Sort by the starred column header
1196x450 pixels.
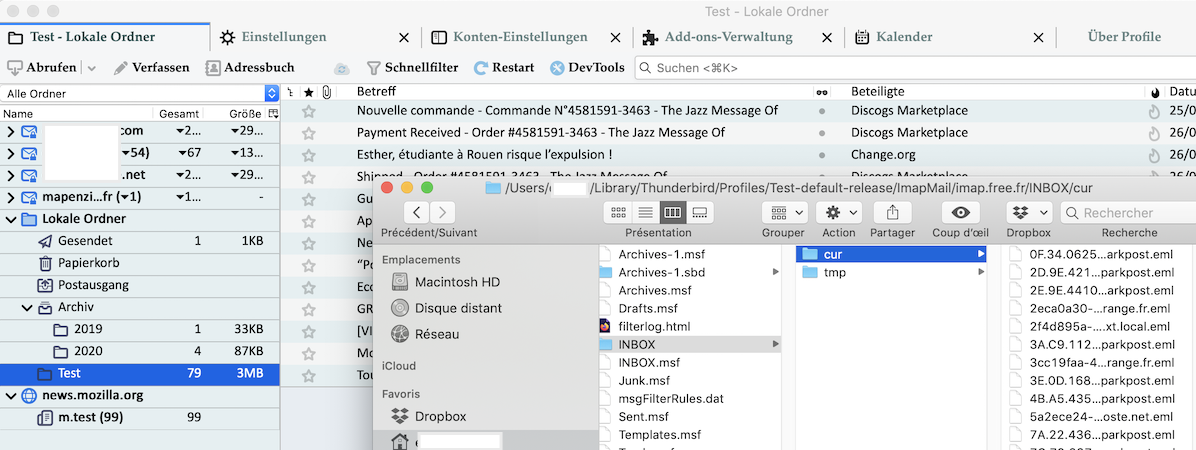click(x=308, y=92)
